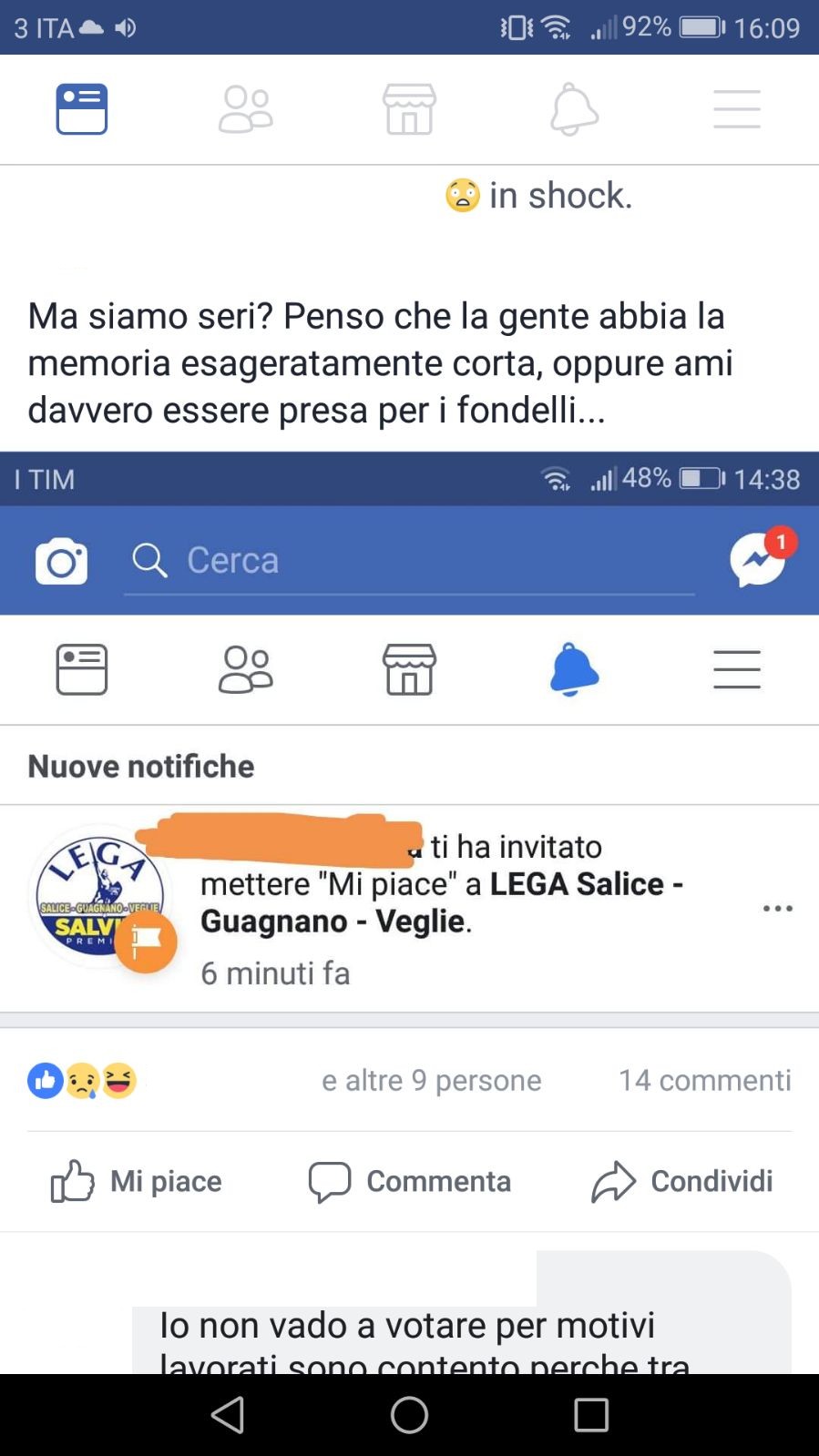Viewport: 819px width, 1456px height.
Task: Open the Marketplace storefront icon in lower bar
Action: click(x=409, y=669)
